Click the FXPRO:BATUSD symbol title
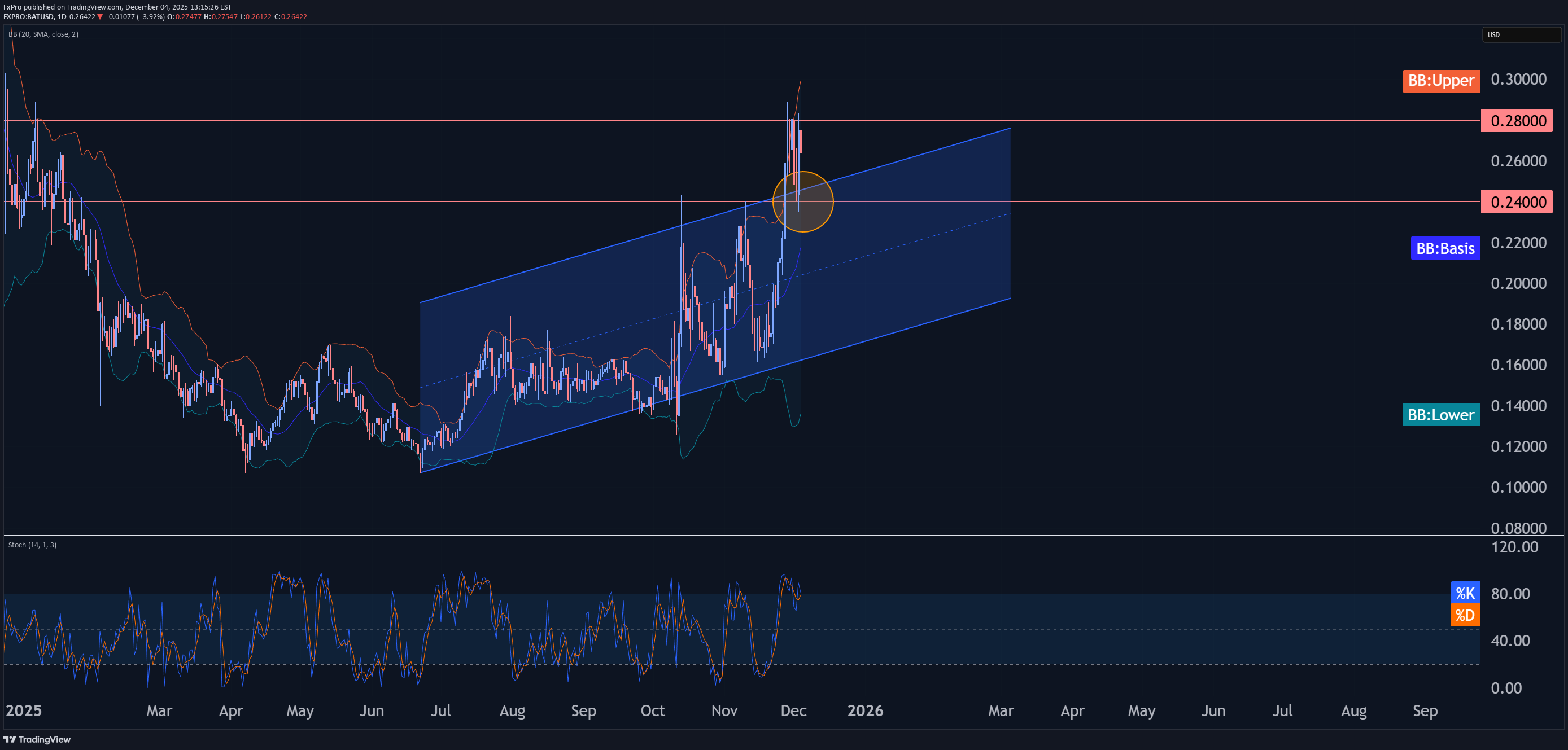Screen dimensions: 1568x750 tap(29, 17)
